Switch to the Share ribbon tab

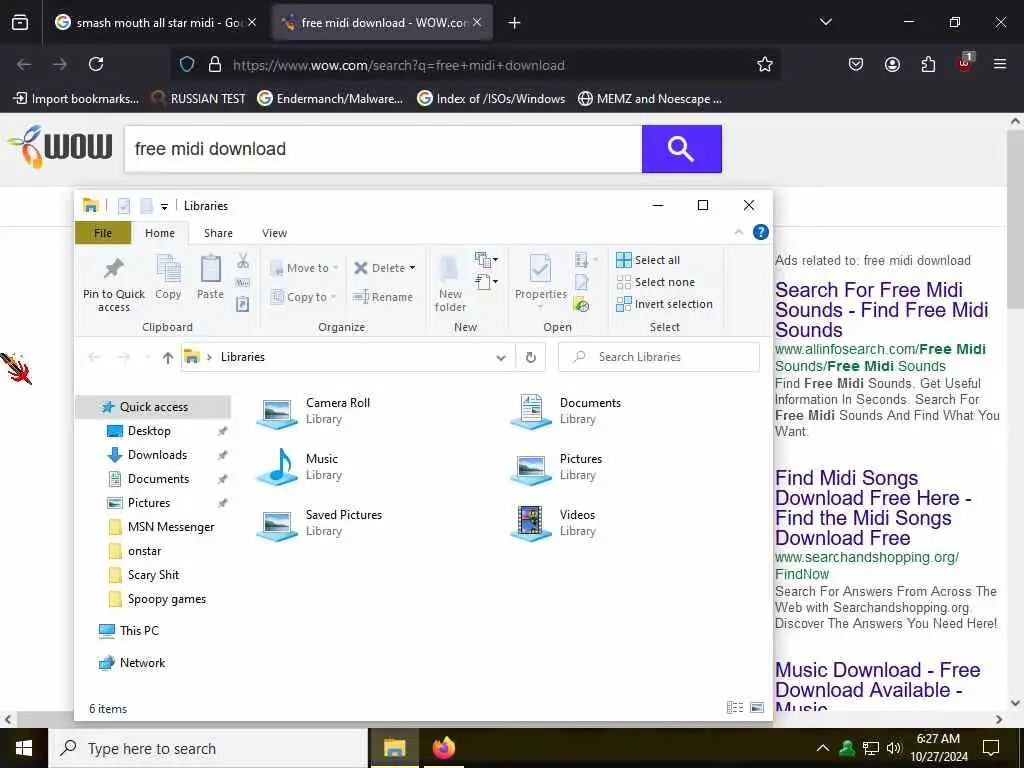(218, 233)
